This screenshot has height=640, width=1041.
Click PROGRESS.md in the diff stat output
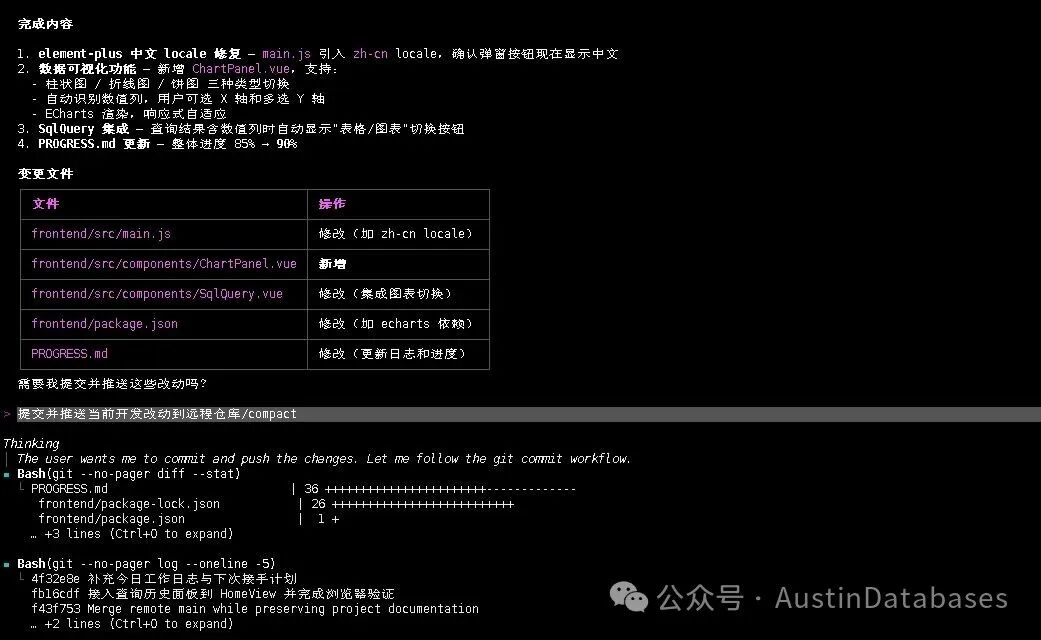[69, 489]
